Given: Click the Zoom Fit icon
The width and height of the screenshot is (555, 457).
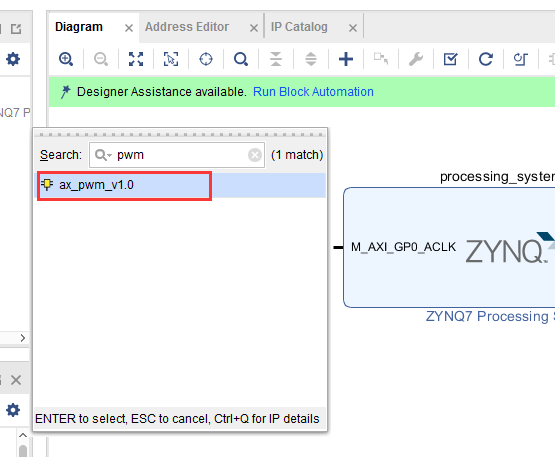Looking at the screenshot, I should click(136, 59).
